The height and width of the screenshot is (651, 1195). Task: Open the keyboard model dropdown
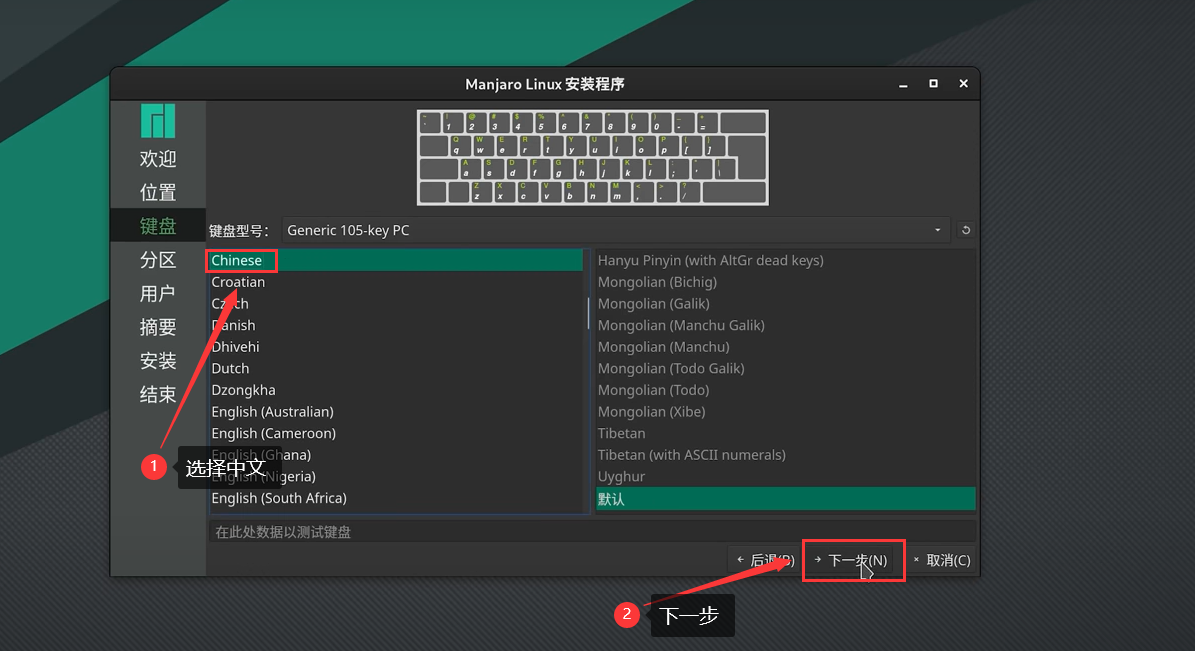(x=616, y=230)
